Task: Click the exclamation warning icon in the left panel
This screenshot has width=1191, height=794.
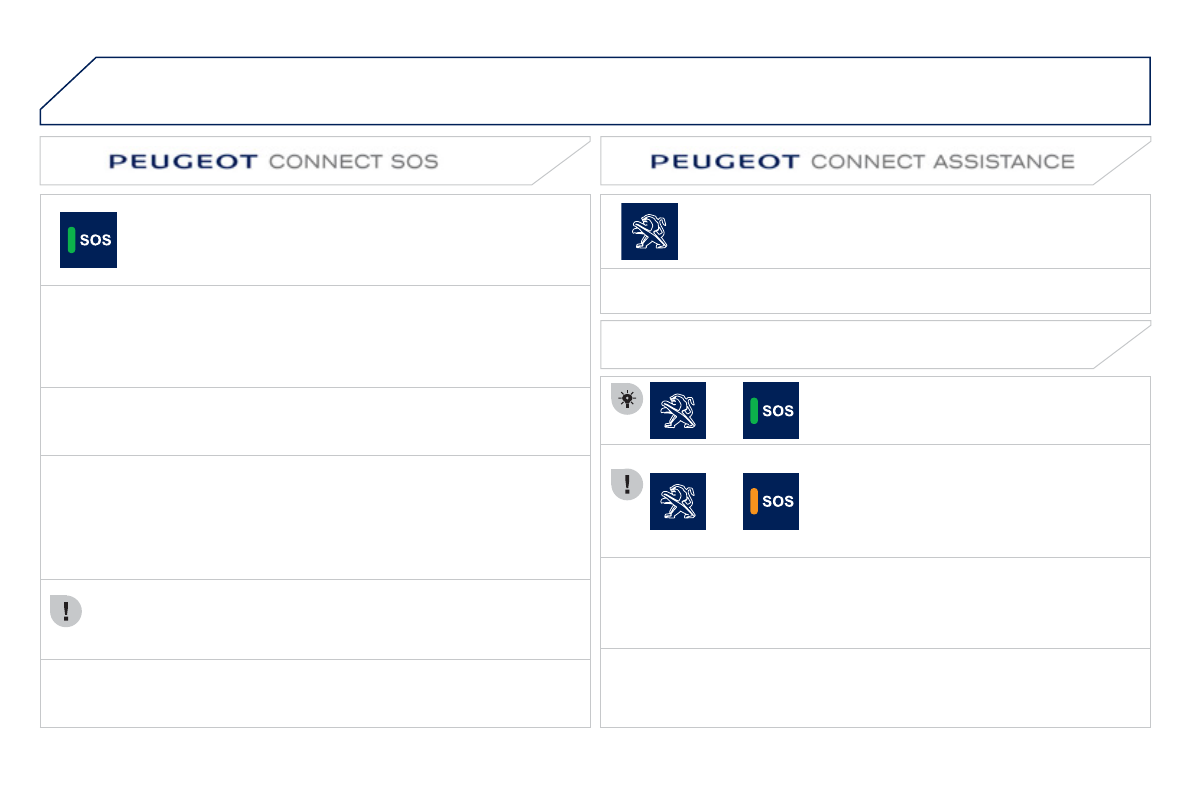Action: click(66, 611)
